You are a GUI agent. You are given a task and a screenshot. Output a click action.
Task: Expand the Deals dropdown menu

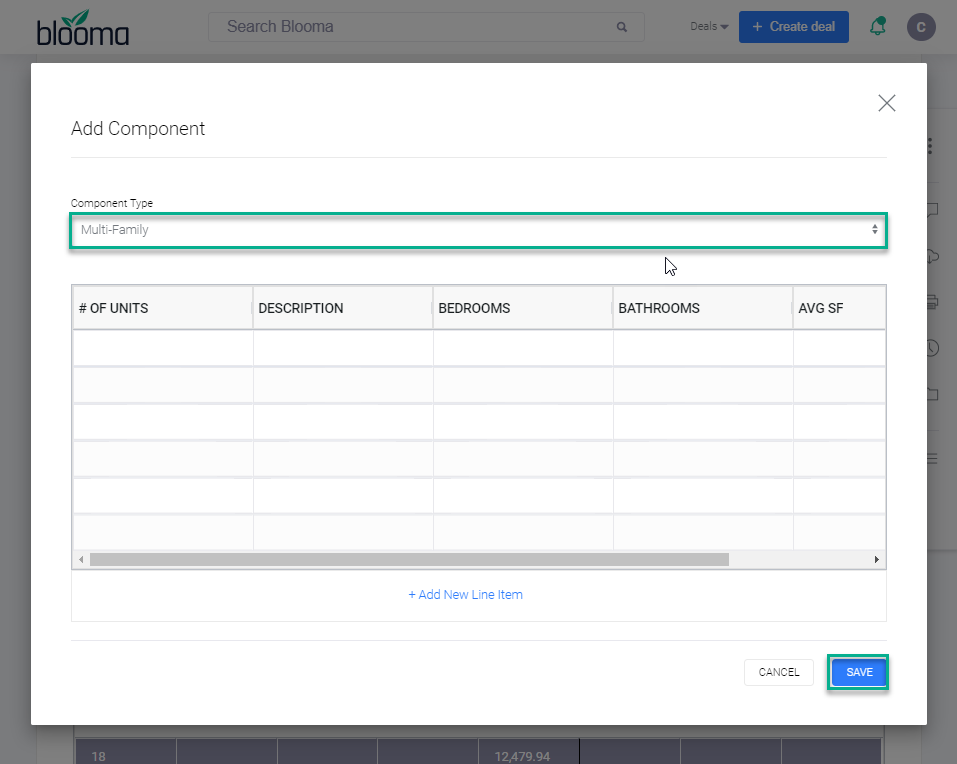709,26
